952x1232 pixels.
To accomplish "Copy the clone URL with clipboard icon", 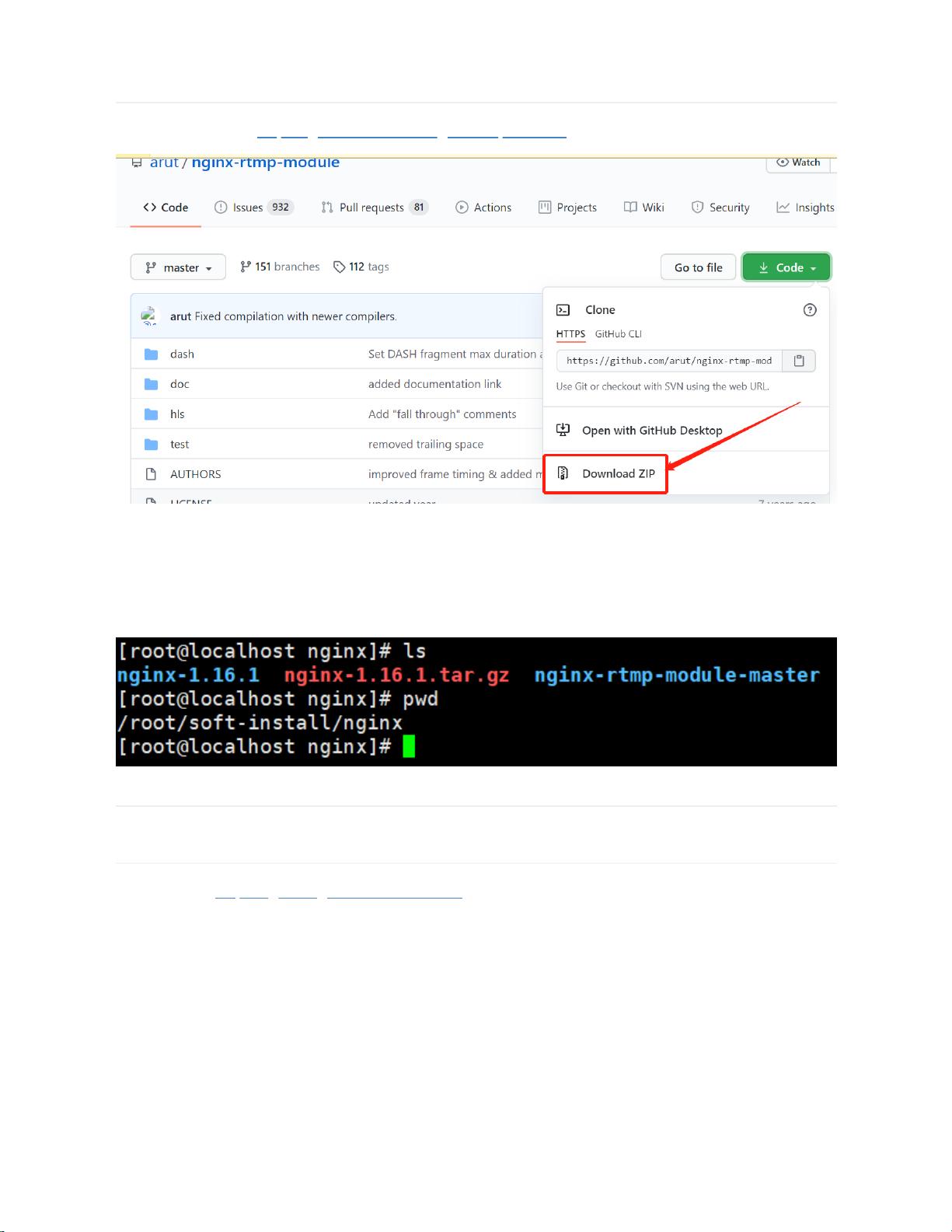I will tap(799, 361).
